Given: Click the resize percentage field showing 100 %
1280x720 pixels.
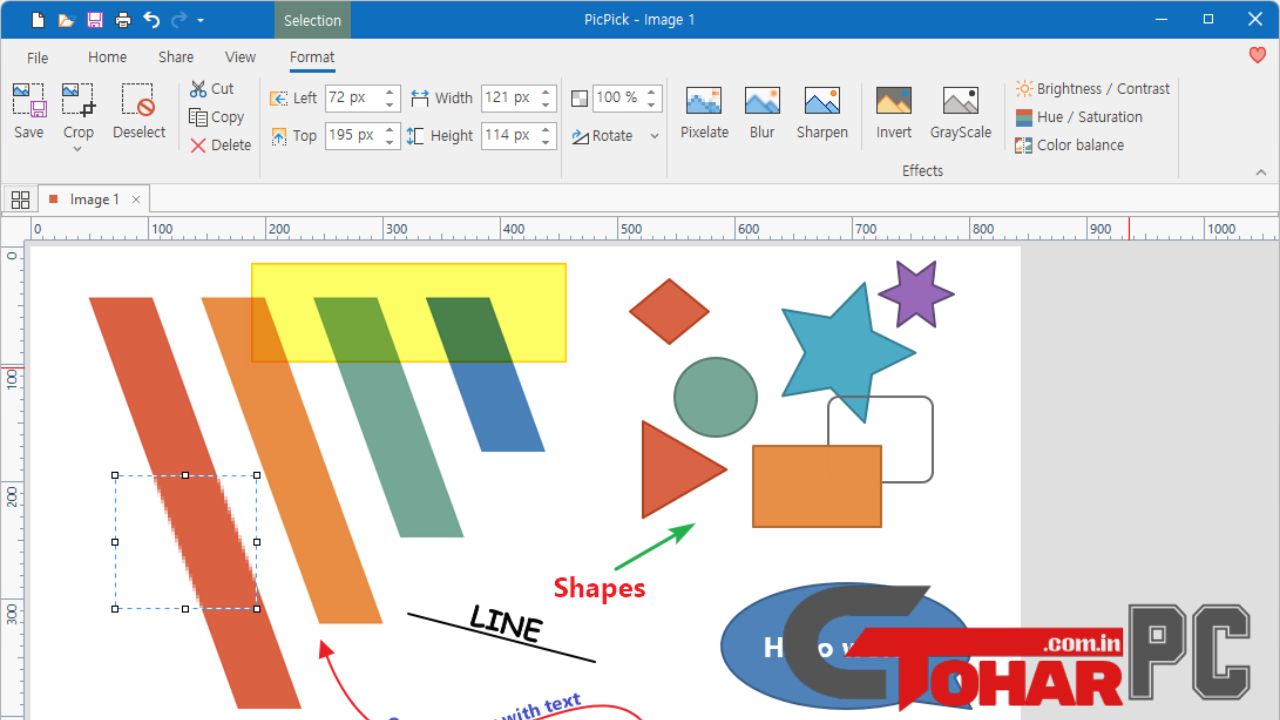Looking at the screenshot, I should coord(618,97).
